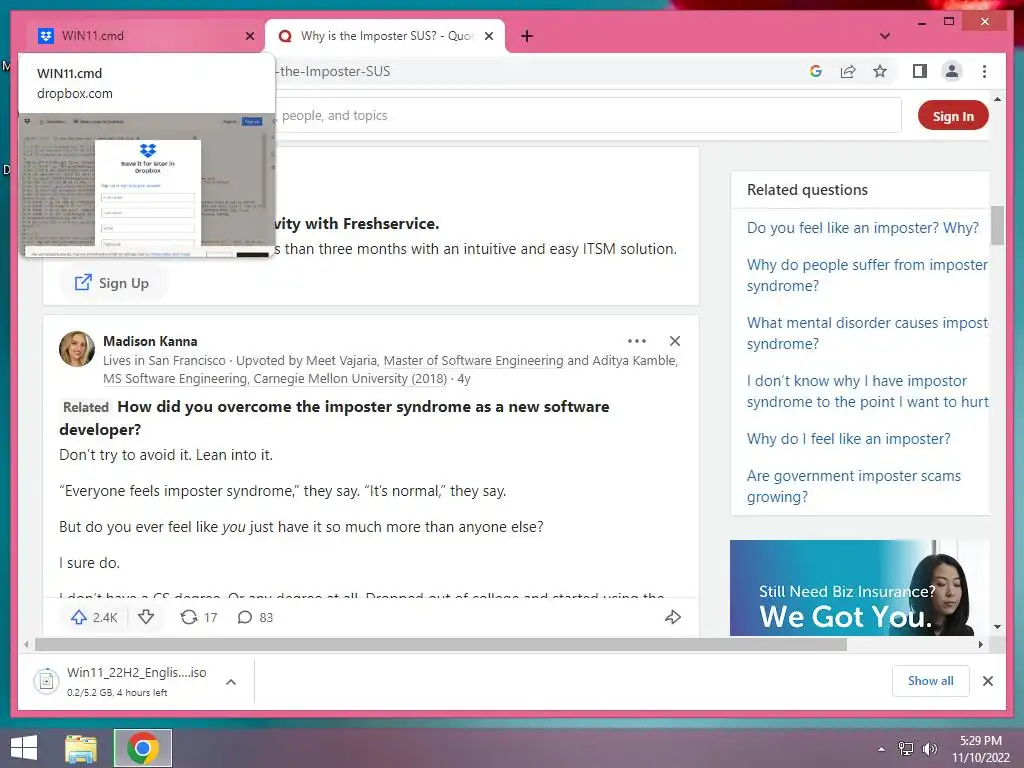Image resolution: width=1024 pixels, height=768 pixels.
Task: Click the scroll-left arrow of horizontal scrollbar
Action: pos(26,645)
